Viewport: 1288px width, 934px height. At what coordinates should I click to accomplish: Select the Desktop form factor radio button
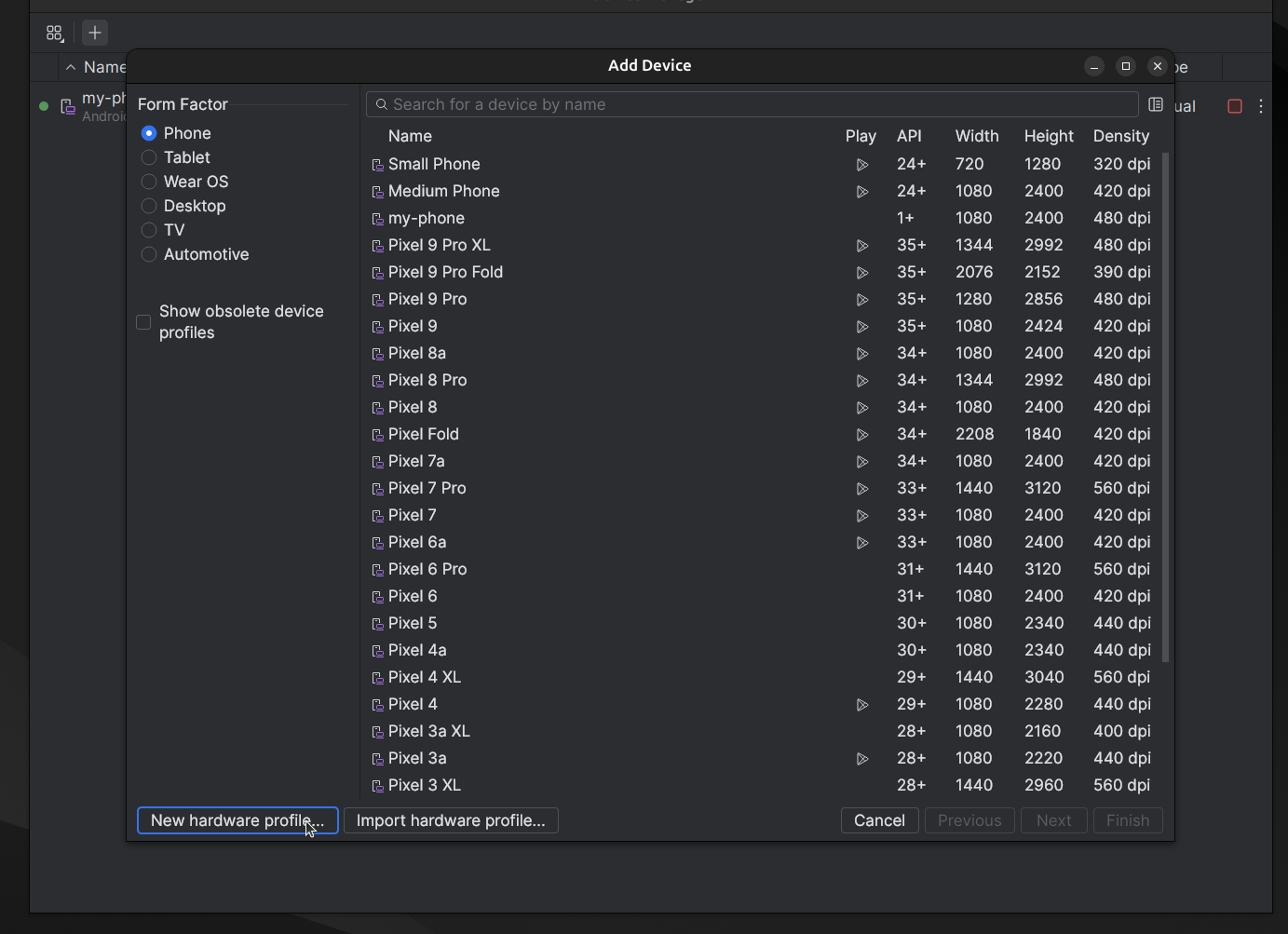tap(149, 206)
